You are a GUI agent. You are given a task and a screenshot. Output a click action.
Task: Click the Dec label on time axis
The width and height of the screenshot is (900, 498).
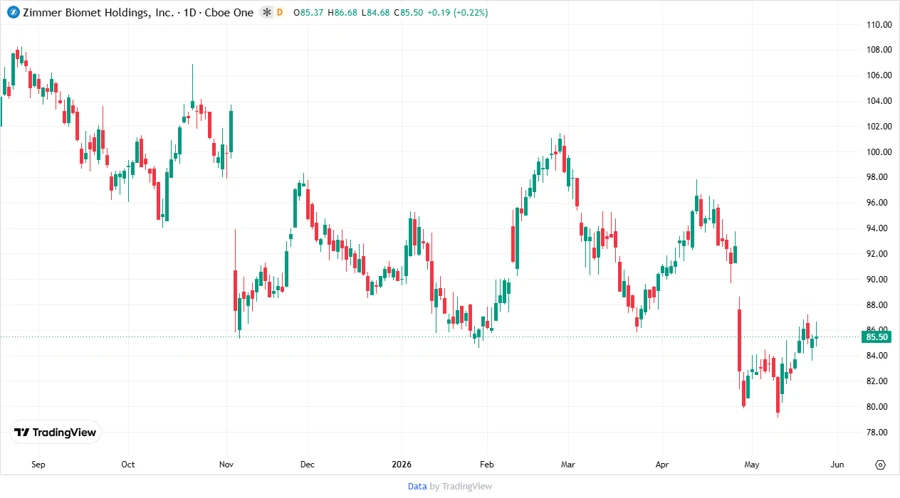[307, 464]
